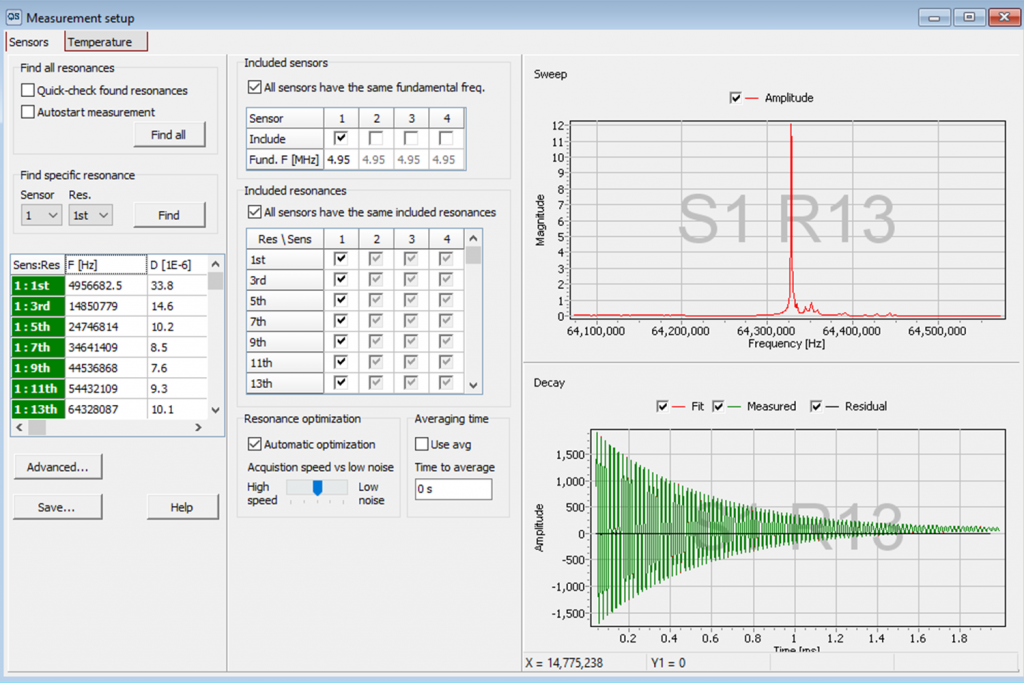
Task: Select the Sensors tab
Action: point(29,42)
